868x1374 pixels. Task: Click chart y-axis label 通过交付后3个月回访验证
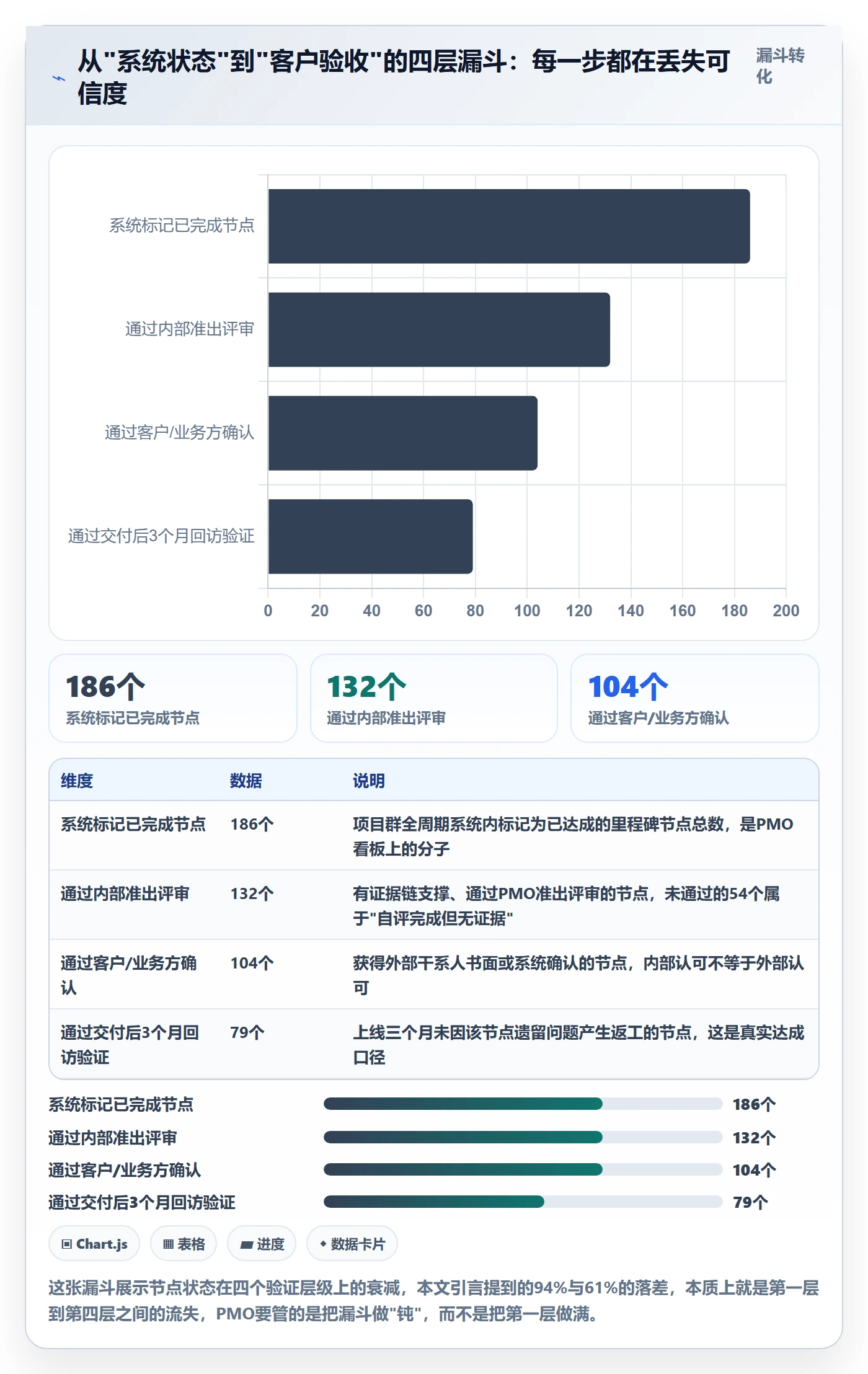point(162,536)
